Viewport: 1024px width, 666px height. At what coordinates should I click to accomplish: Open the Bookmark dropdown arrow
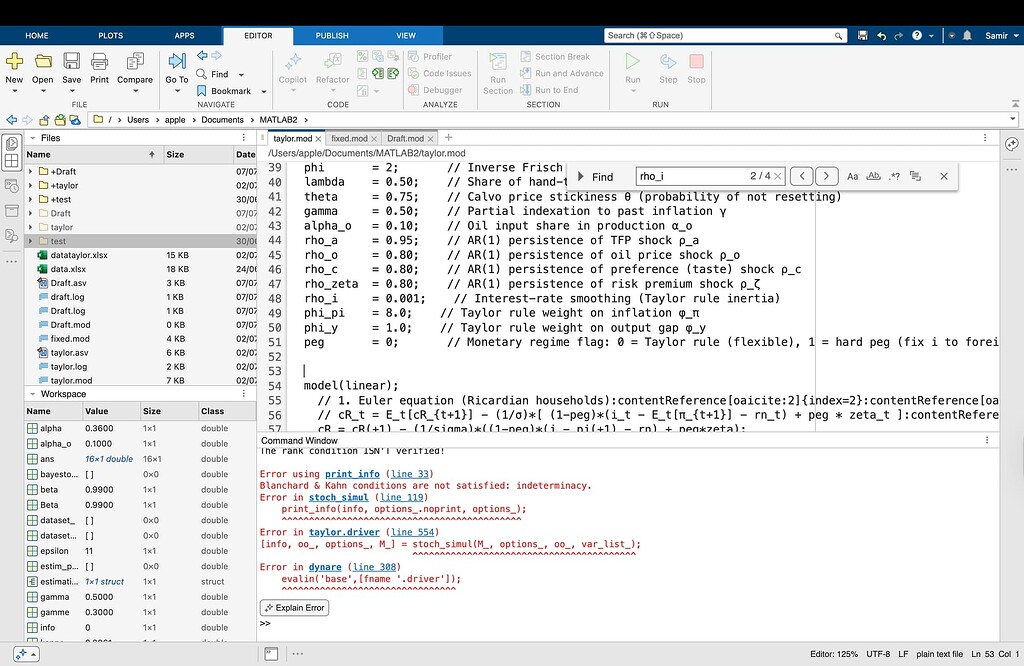264,91
